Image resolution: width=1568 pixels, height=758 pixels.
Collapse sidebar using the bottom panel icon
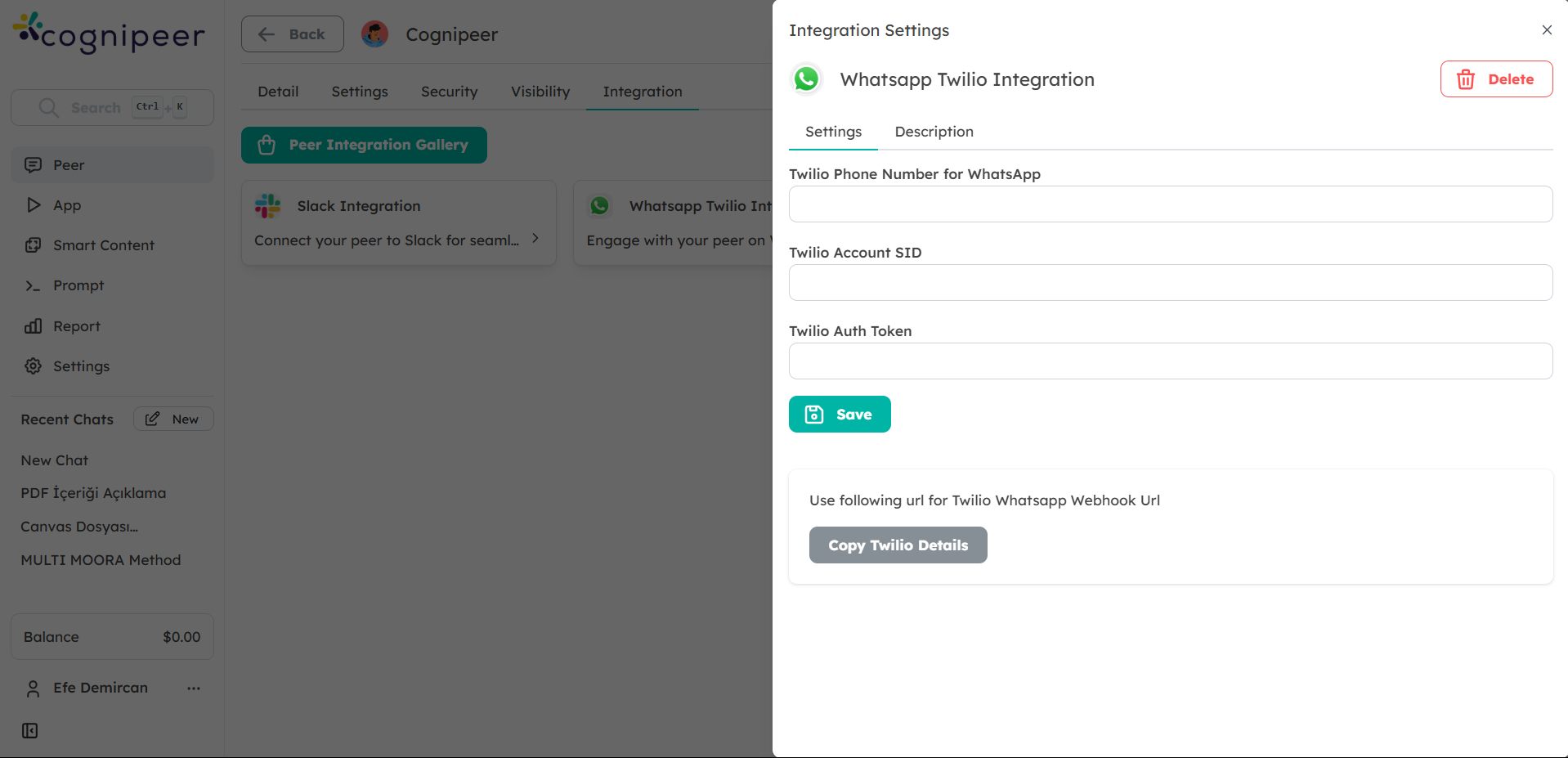(30, 730)
